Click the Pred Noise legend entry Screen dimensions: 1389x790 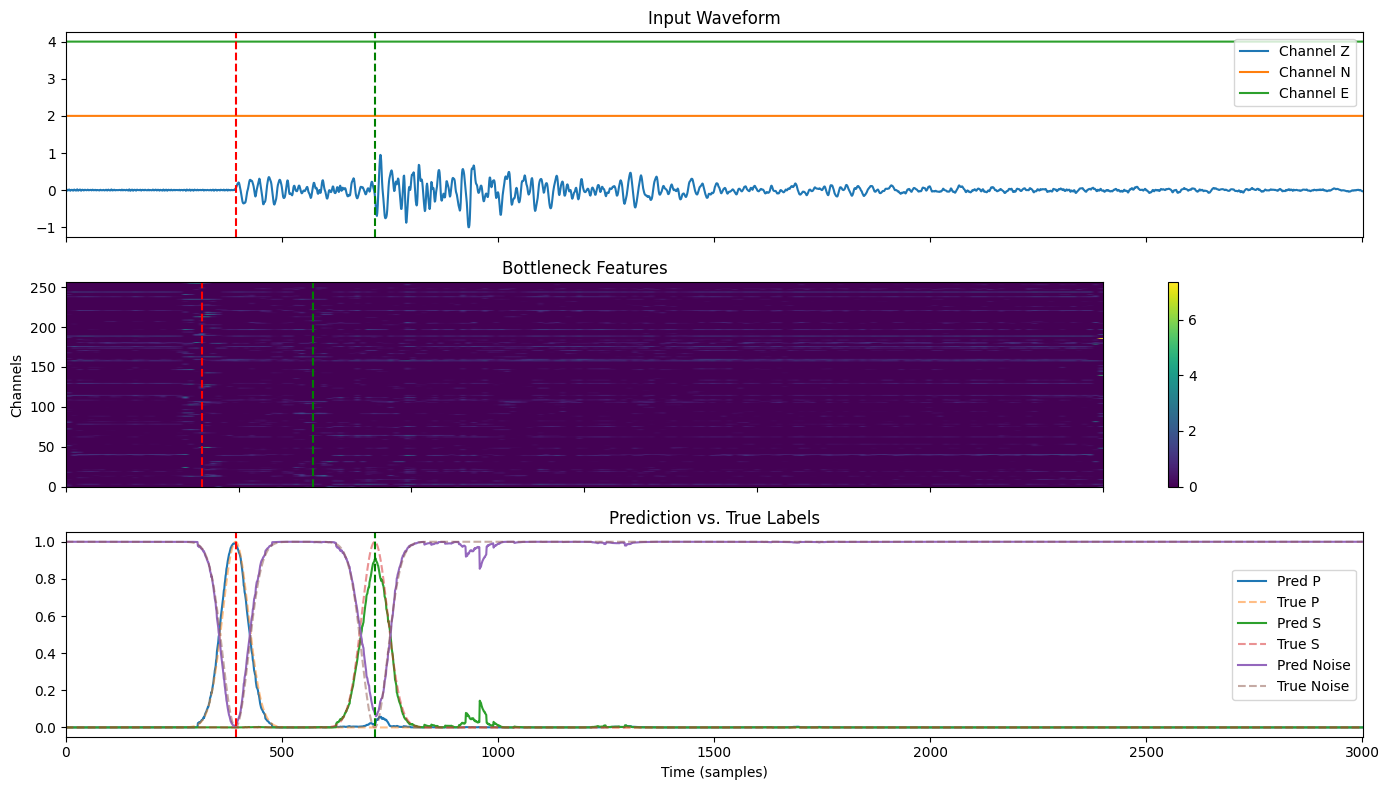pos(1294,665)
